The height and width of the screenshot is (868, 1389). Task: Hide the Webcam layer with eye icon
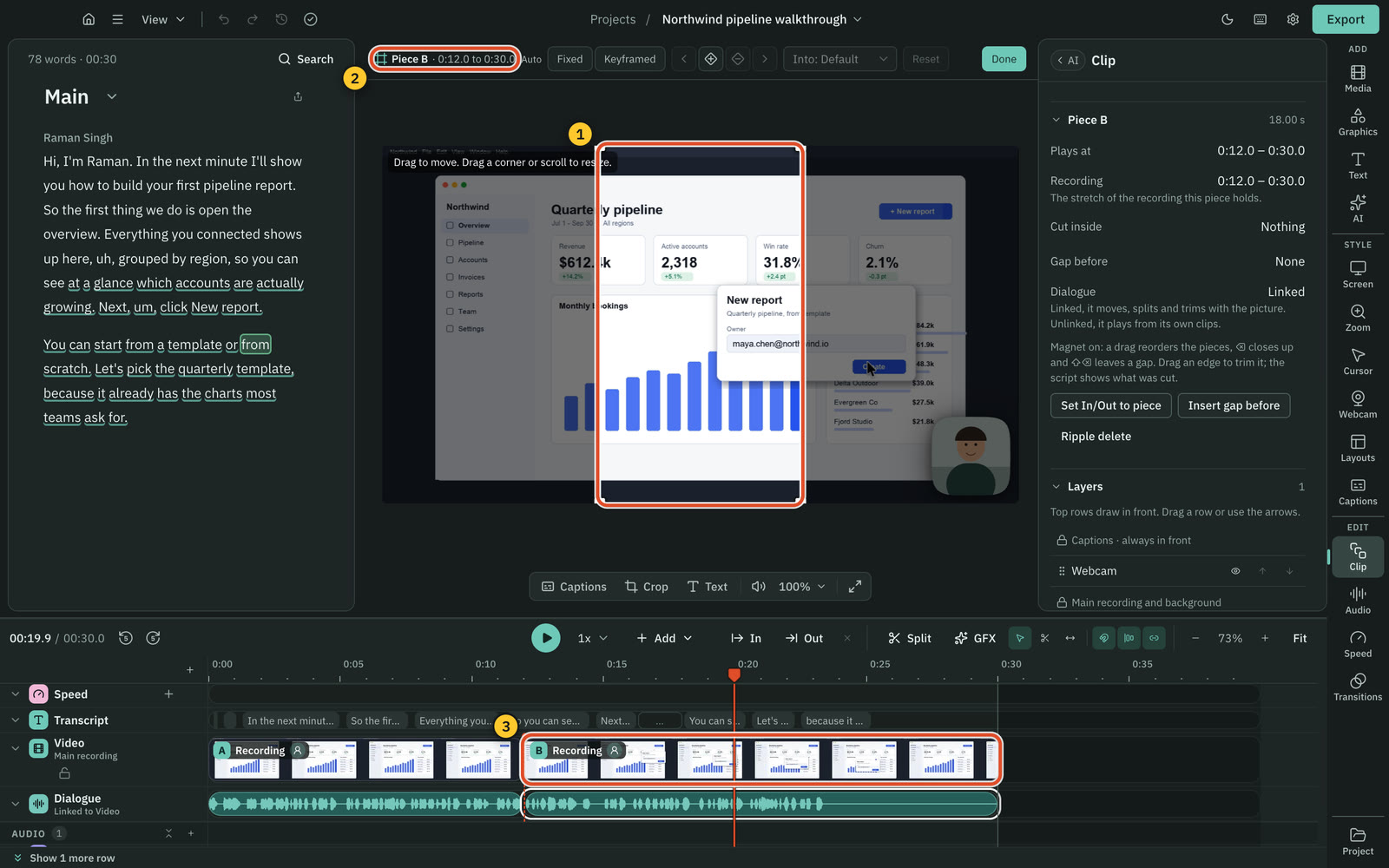point(1235,571)
